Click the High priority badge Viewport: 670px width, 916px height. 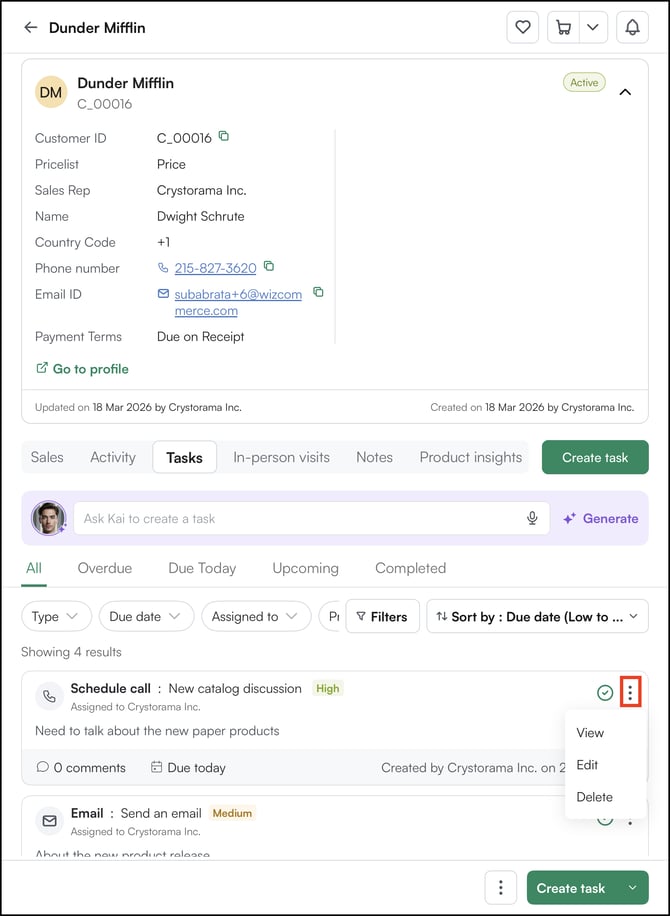tap(327, 688)
